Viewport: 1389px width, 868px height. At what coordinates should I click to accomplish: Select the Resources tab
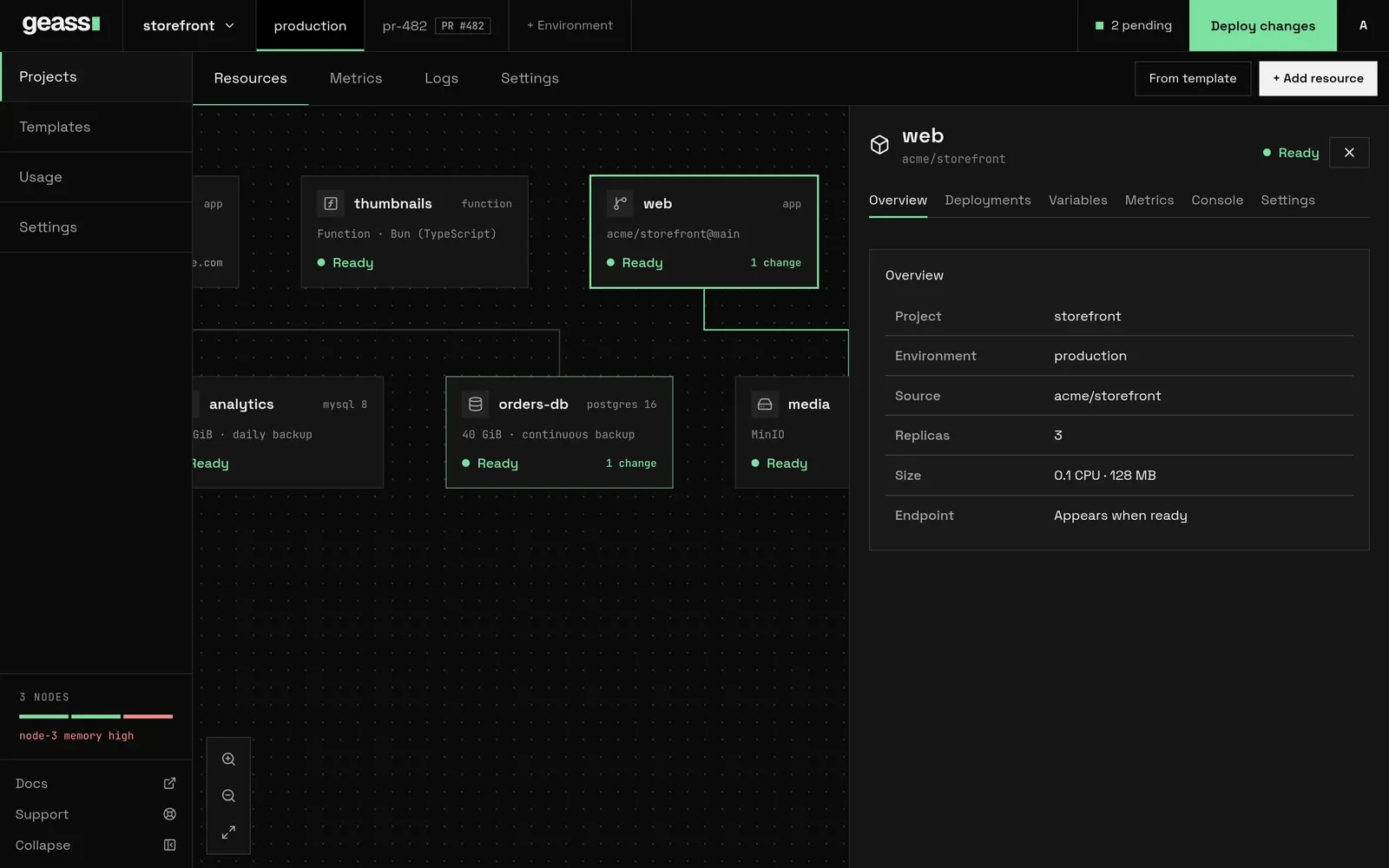tap(250, 78)
